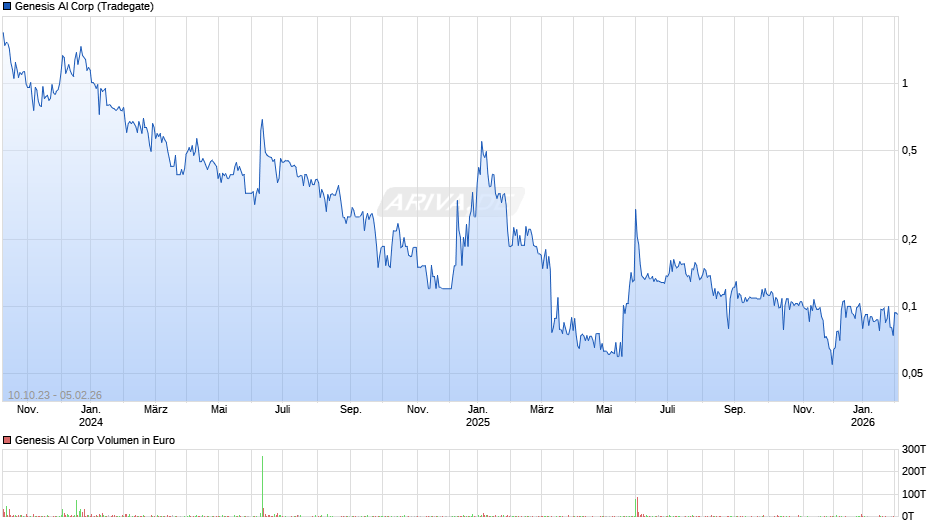
Task: Click the volume axis label '200T'
Action: [x=914, y=471]
